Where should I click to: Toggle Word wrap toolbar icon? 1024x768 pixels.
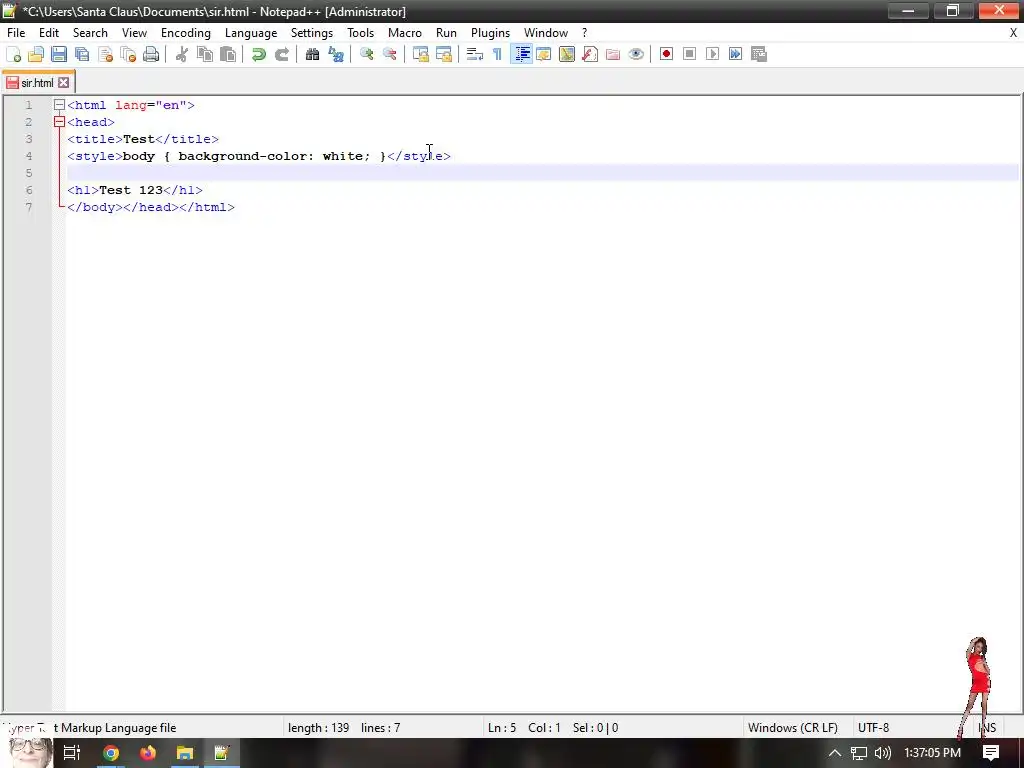475,54
